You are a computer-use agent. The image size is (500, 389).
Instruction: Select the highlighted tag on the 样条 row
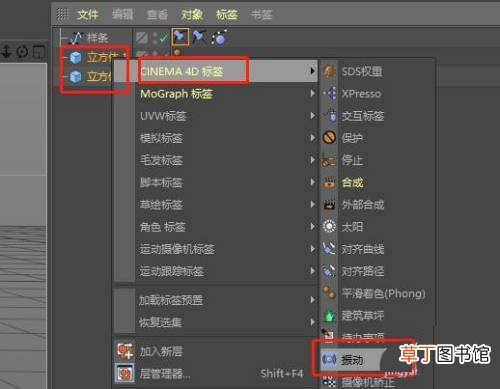point(180,37)
